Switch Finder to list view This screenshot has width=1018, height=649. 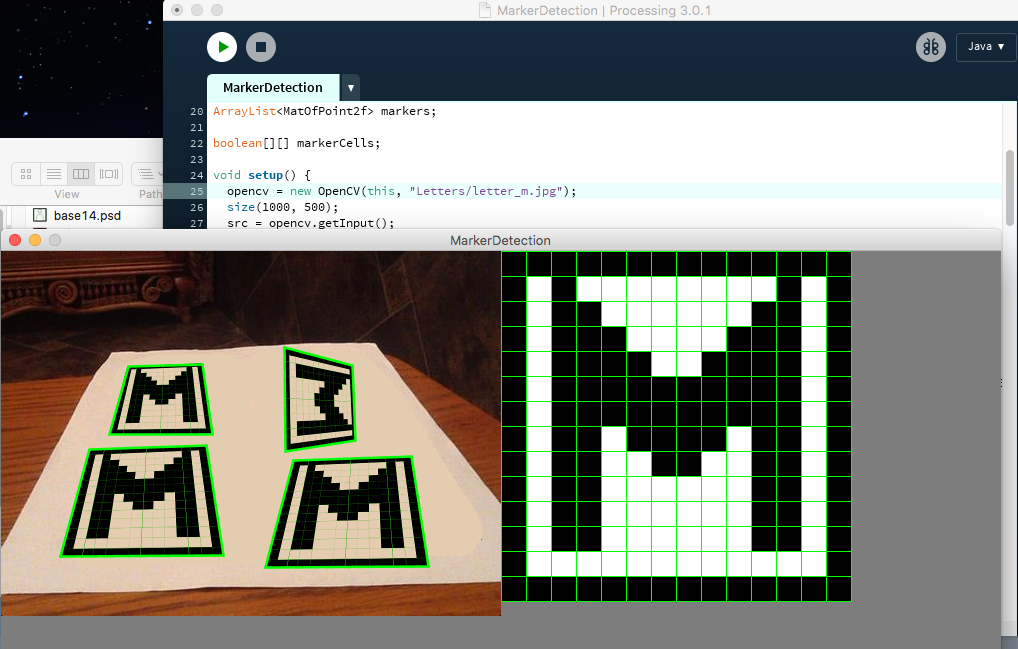click(x=54, y=174)
